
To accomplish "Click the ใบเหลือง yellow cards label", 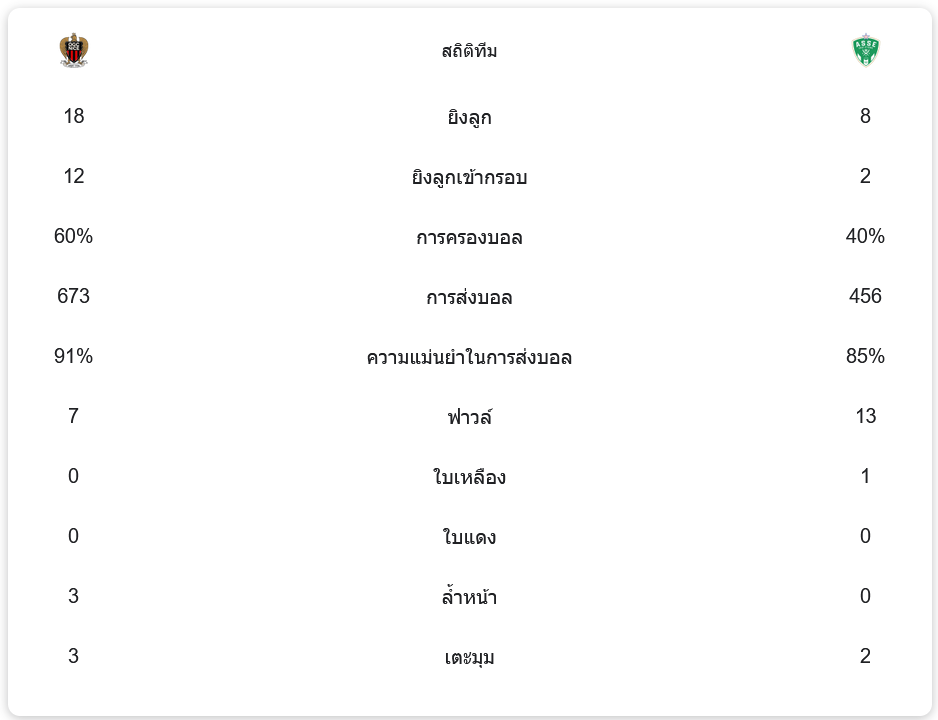I will pos(469,477).
